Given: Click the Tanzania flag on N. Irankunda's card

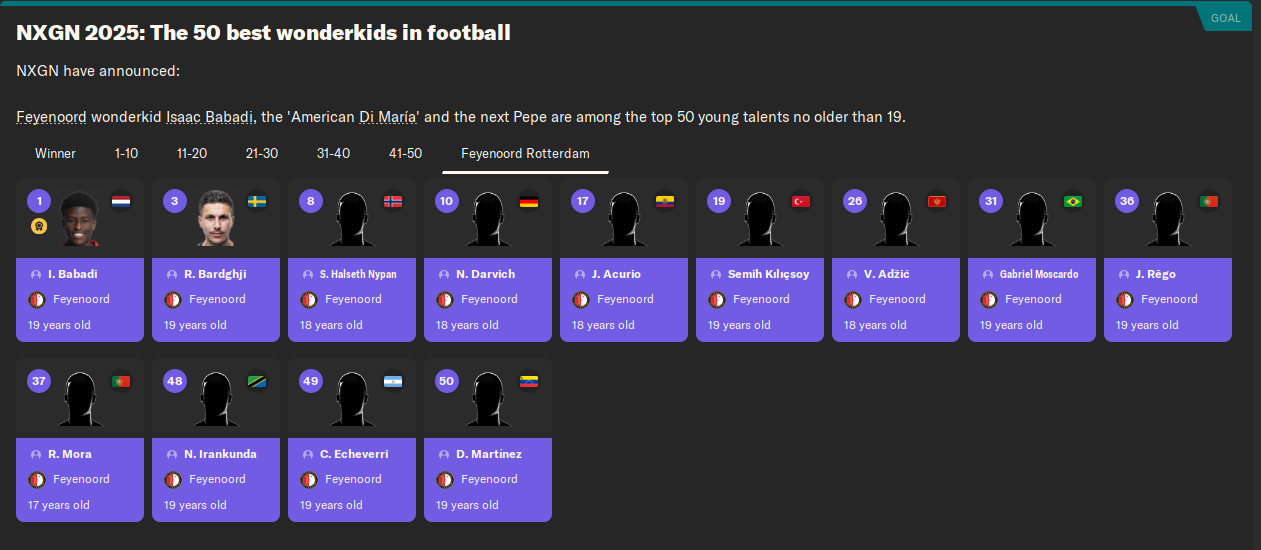Looking at the screenshot, I should click(257, 381).
